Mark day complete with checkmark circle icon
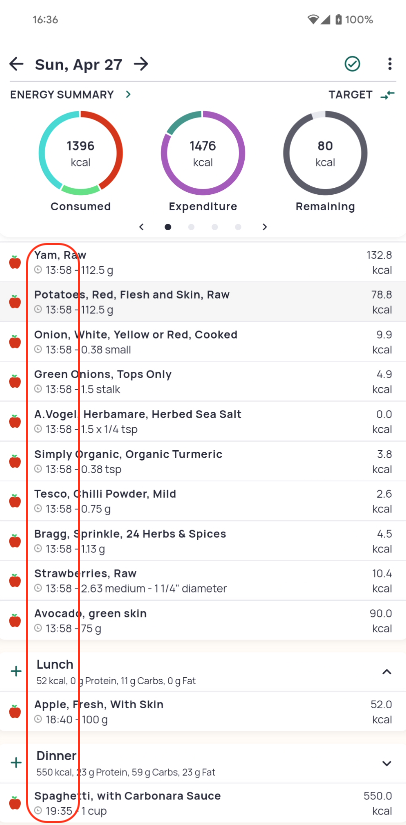Image resolution: width=406 pixels, height=825 pixels. click(x=352, y=64)
